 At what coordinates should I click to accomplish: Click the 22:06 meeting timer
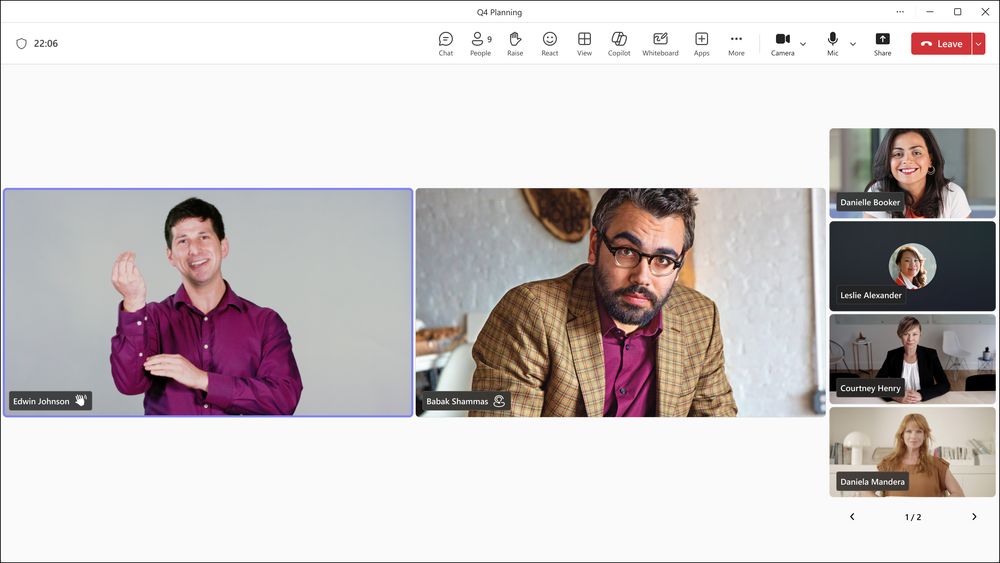pos(46,43)
